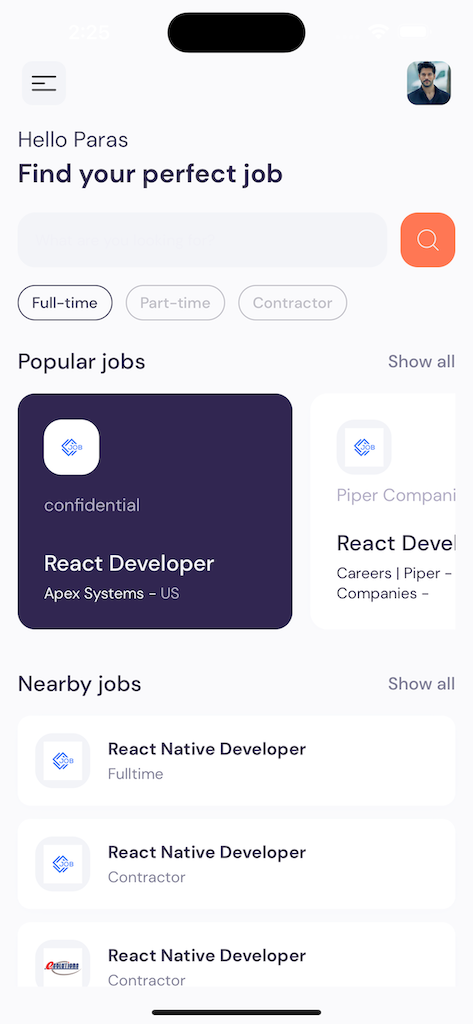Image resolution: width=473 pixels, height=1024 pixels.
Task: Click the Fulltime React Native Developer logo
Action: [x=63, y=761]
